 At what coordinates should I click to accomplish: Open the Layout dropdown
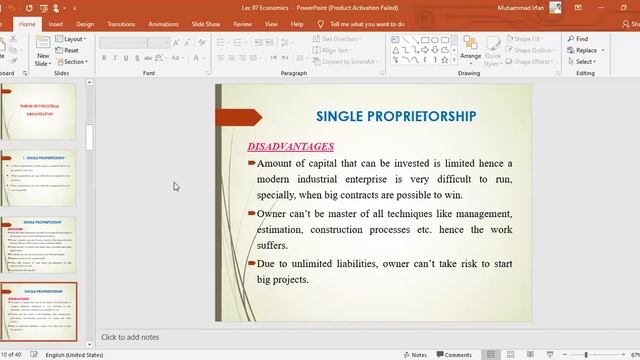(71, 39)
